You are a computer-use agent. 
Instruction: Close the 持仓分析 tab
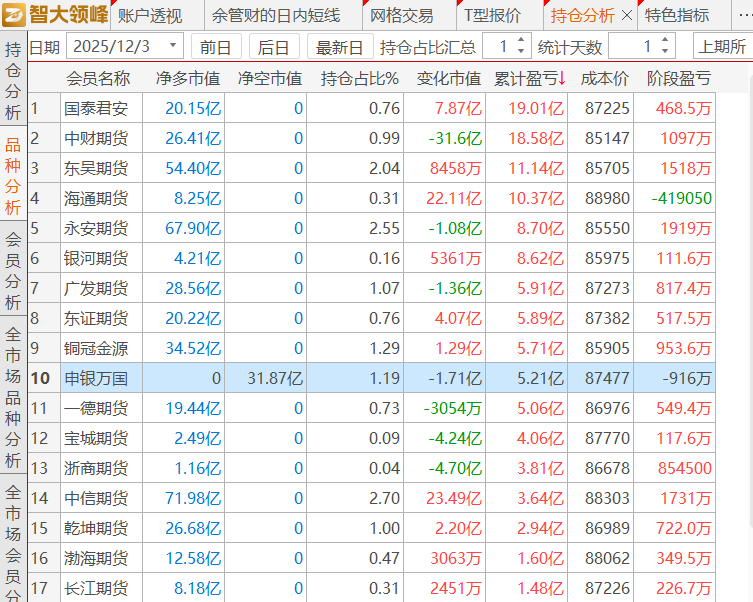click(626, 16)
